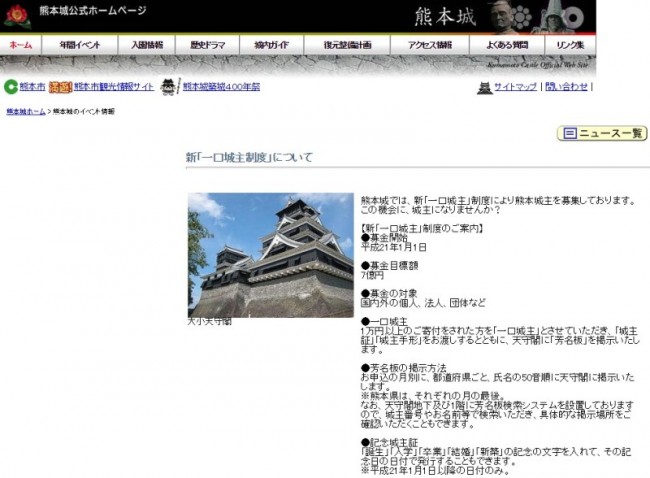Click the Kumamoto Castle keep photo

click(x=271, y=255)
